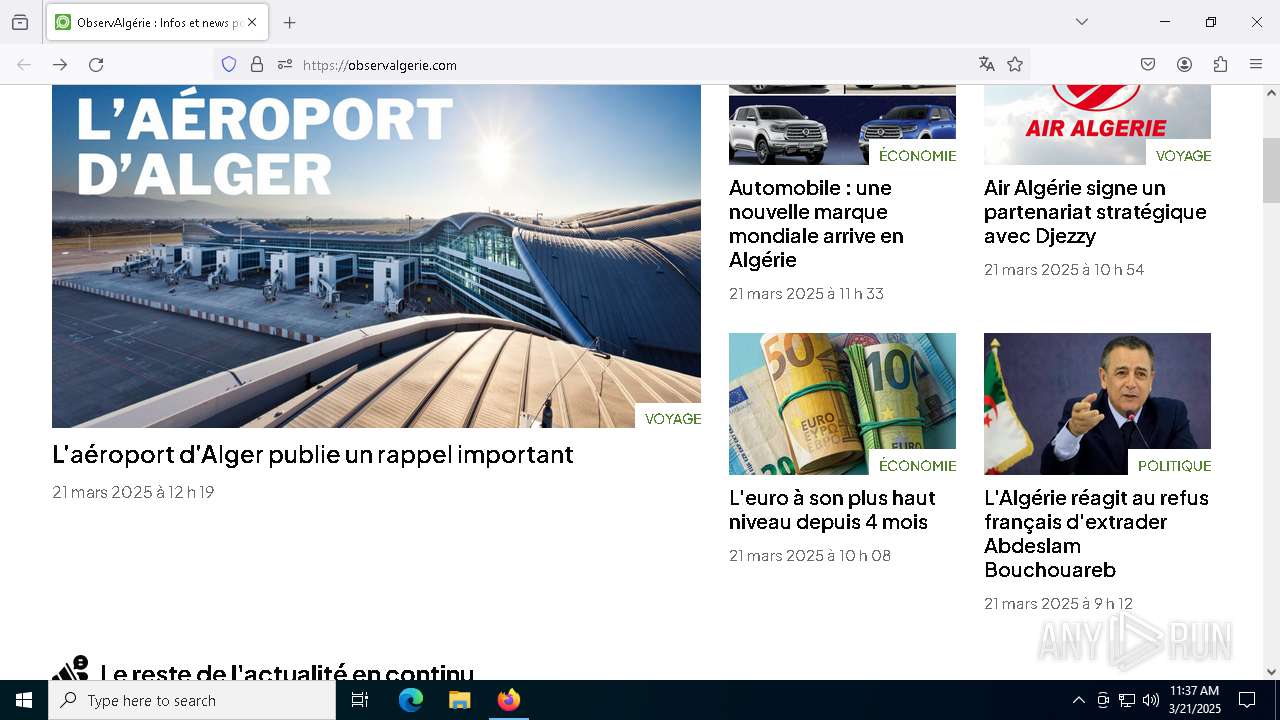Click the '21 mars 2025 à 10 h 54' timestamp
1280x720 pixels.
click(1064, 269)
